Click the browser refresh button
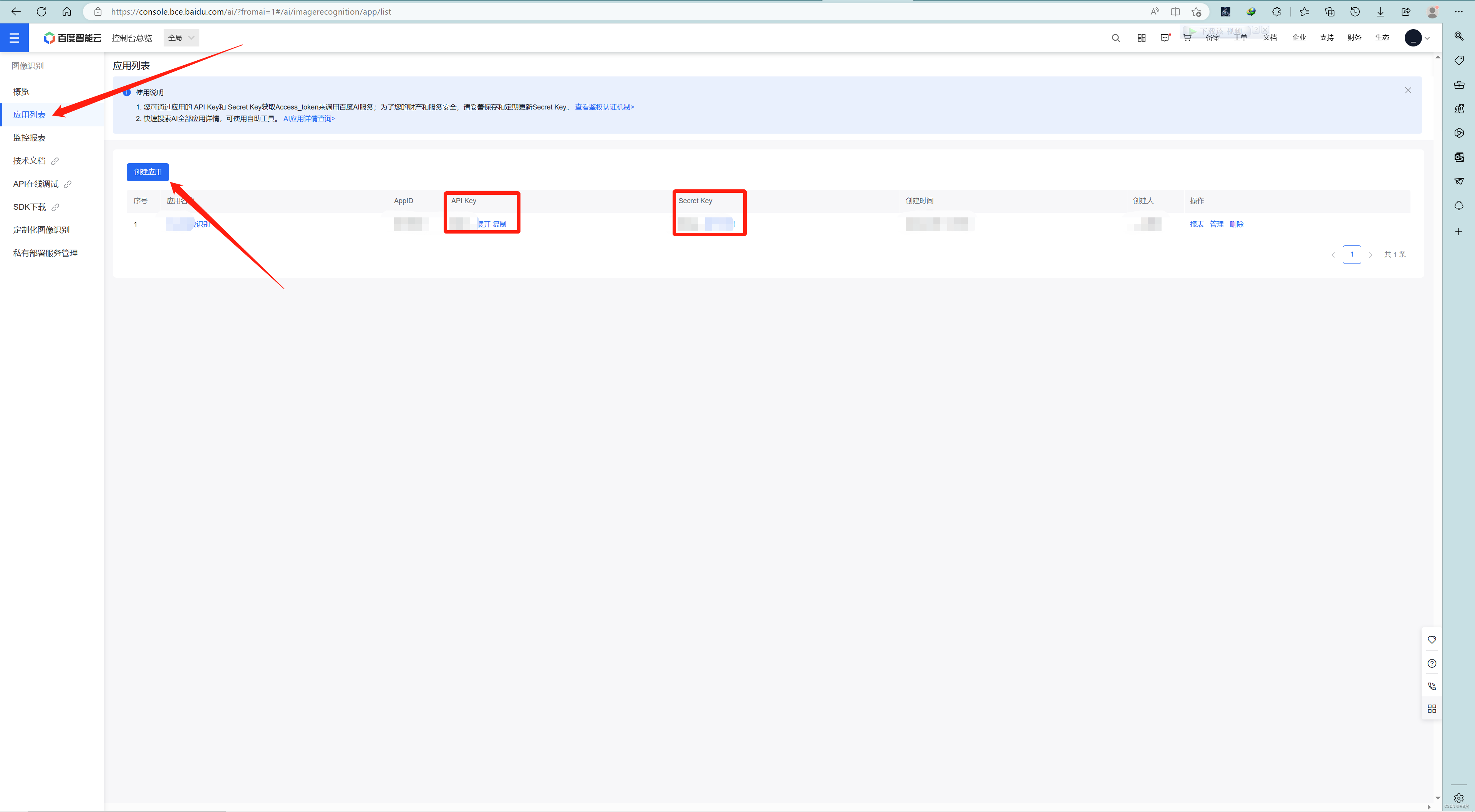This screenshot has height=812, width=1475. (41, 12)
